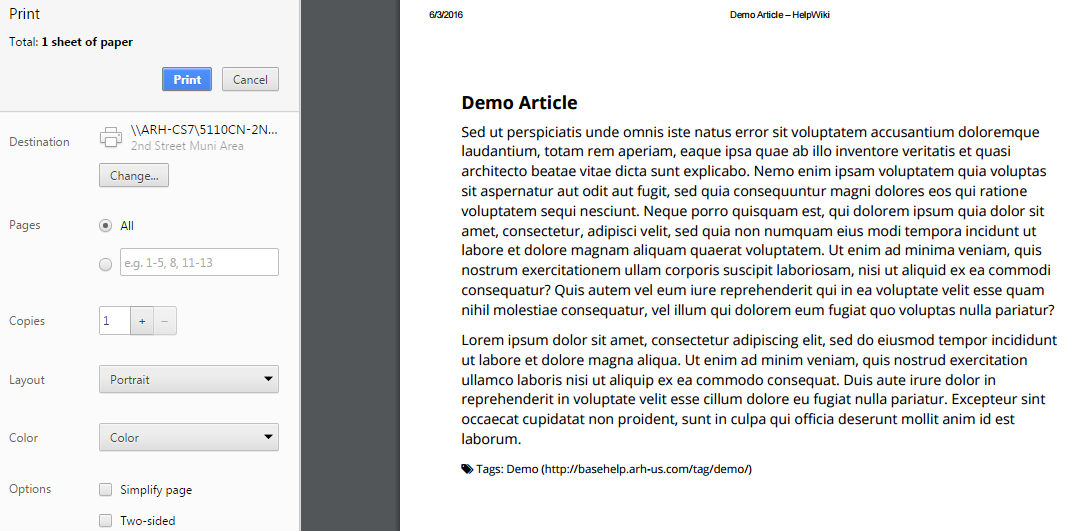
Task: Click the printer icon beside Destination
Action: coord(111,137)
